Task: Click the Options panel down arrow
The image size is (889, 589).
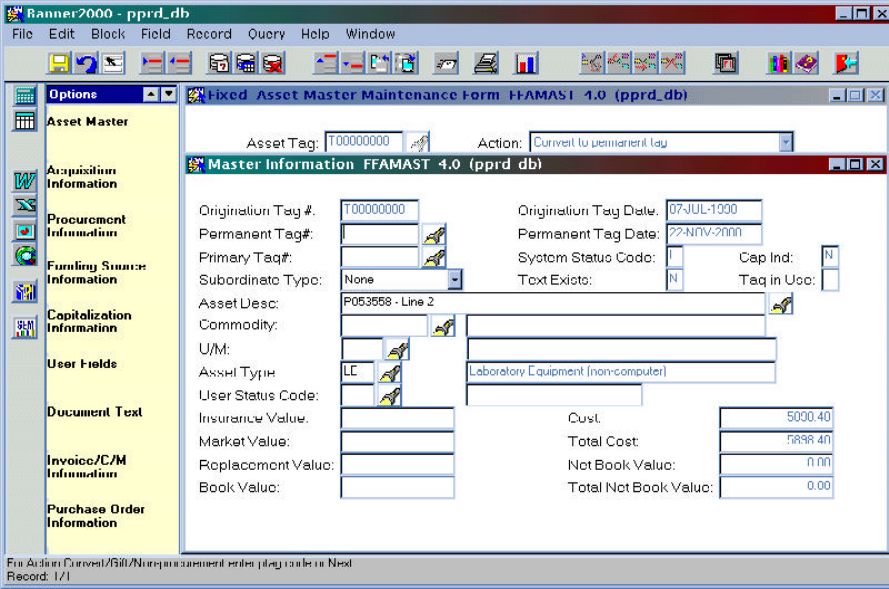Action: pos(169,94)
